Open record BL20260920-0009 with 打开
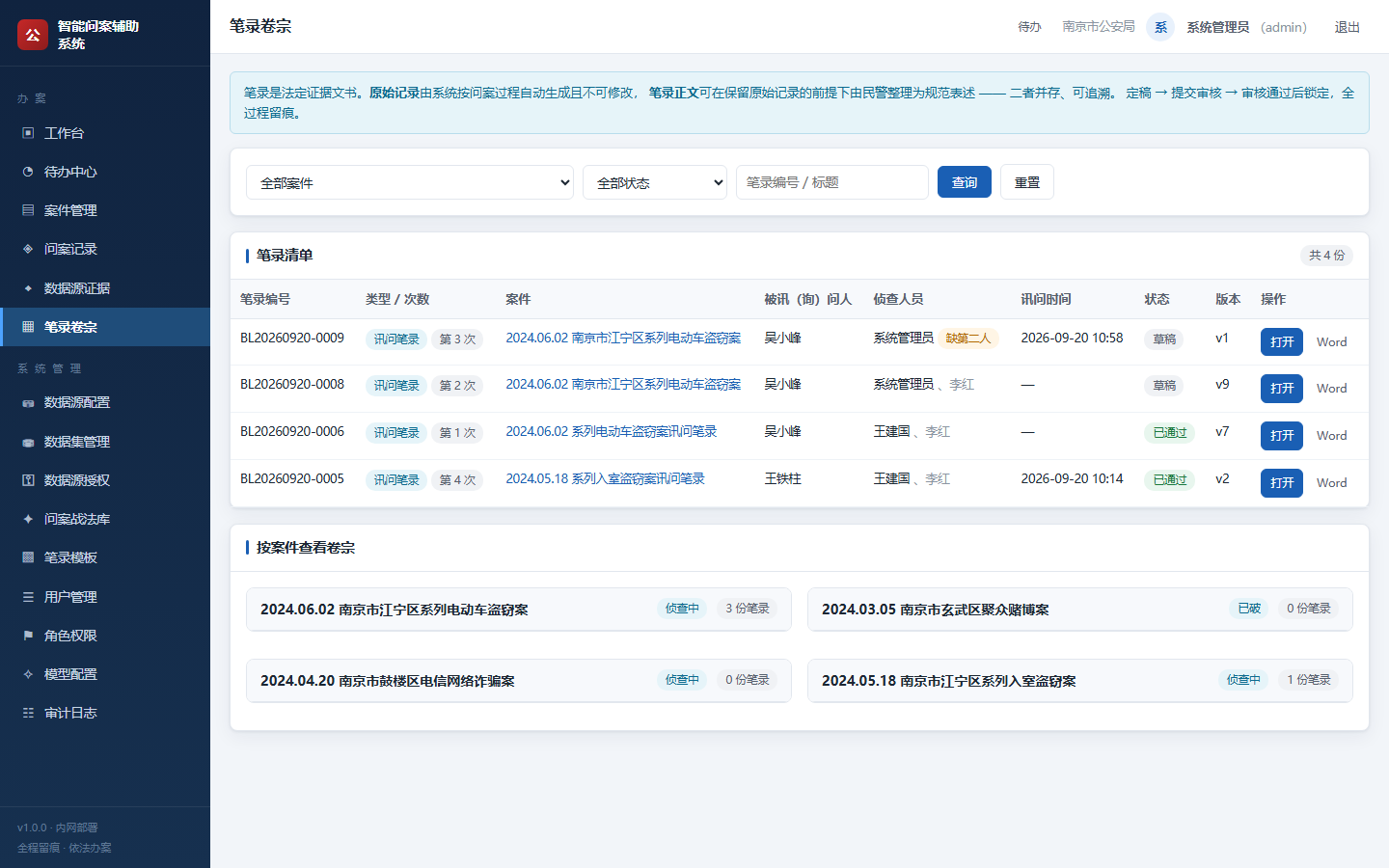The height and width of the screenshot is (868, 1389). coord(1282,342)
